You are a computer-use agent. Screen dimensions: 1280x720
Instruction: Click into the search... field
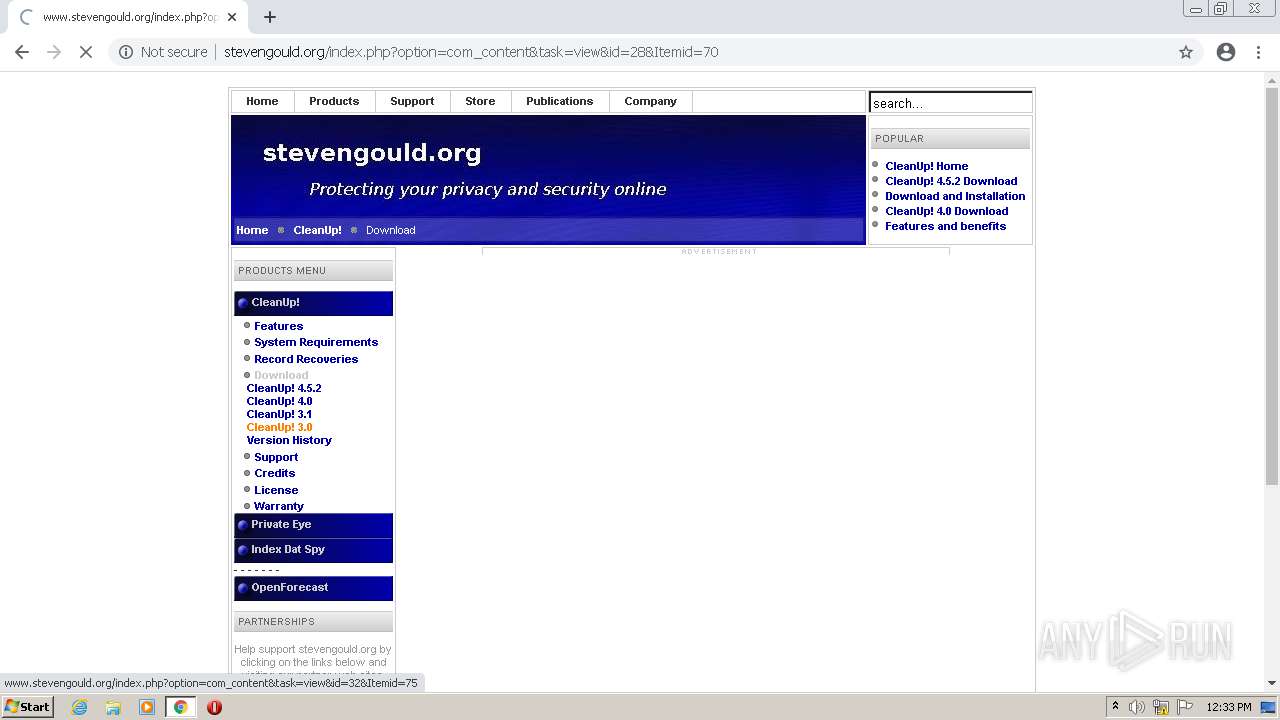950,103
